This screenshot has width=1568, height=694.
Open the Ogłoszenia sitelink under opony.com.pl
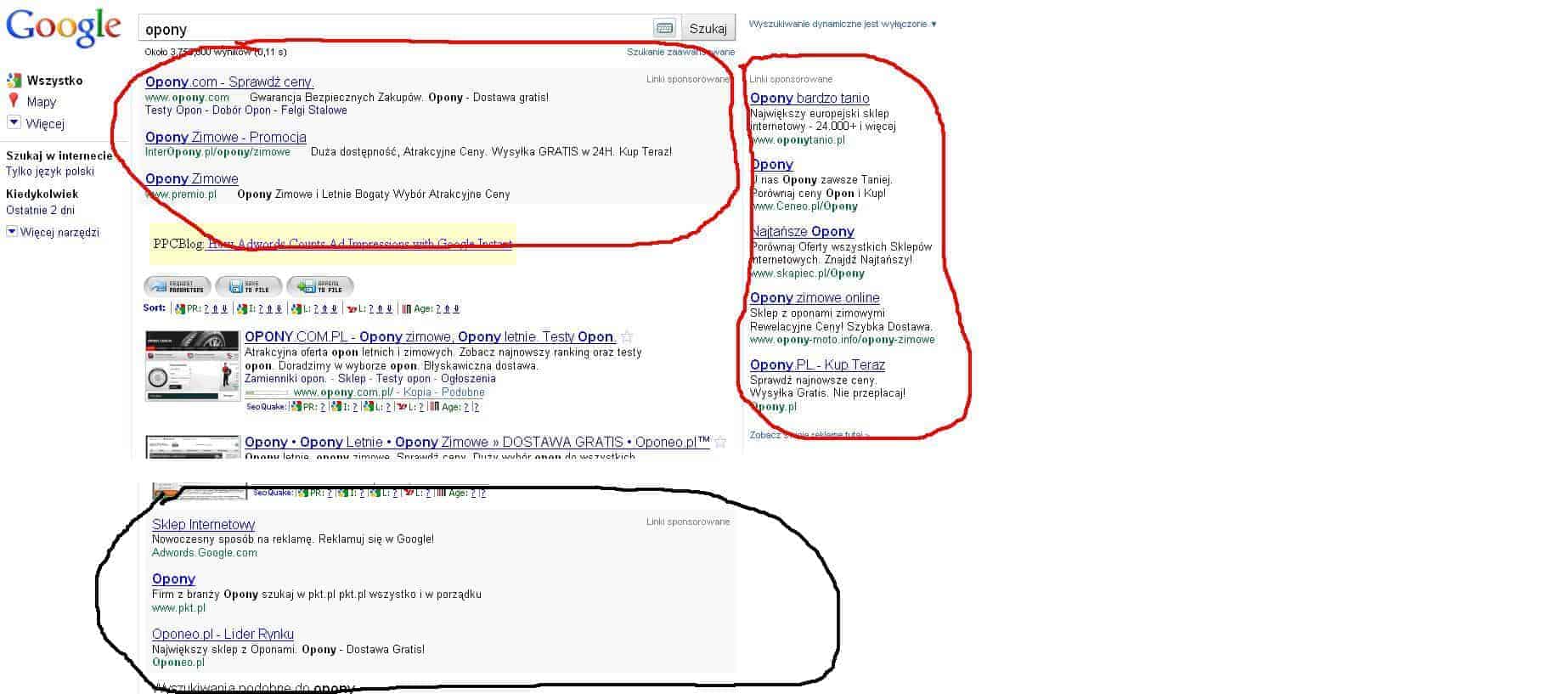[x=466, y=379]
